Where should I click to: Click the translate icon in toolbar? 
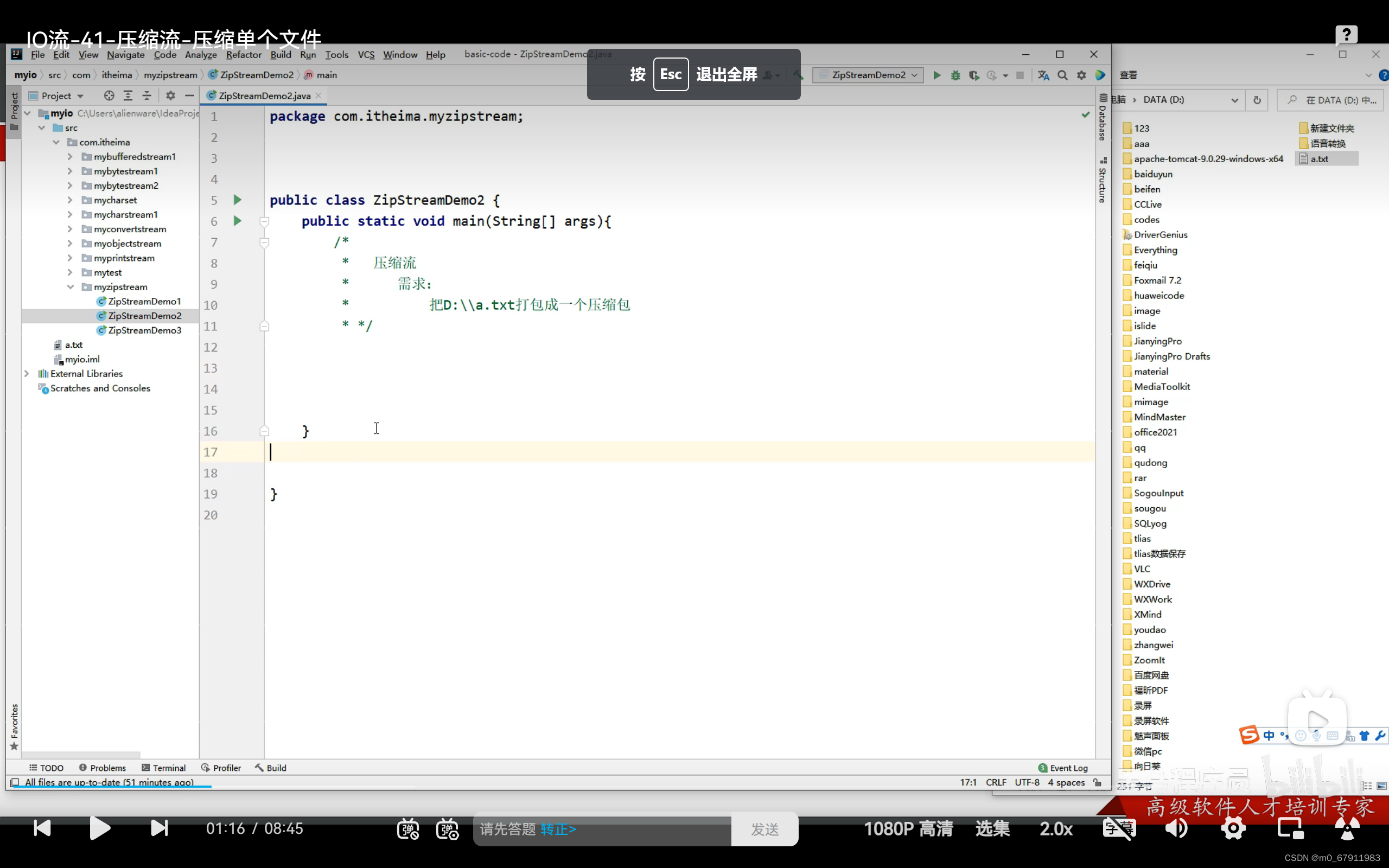tap(1043, 75)
